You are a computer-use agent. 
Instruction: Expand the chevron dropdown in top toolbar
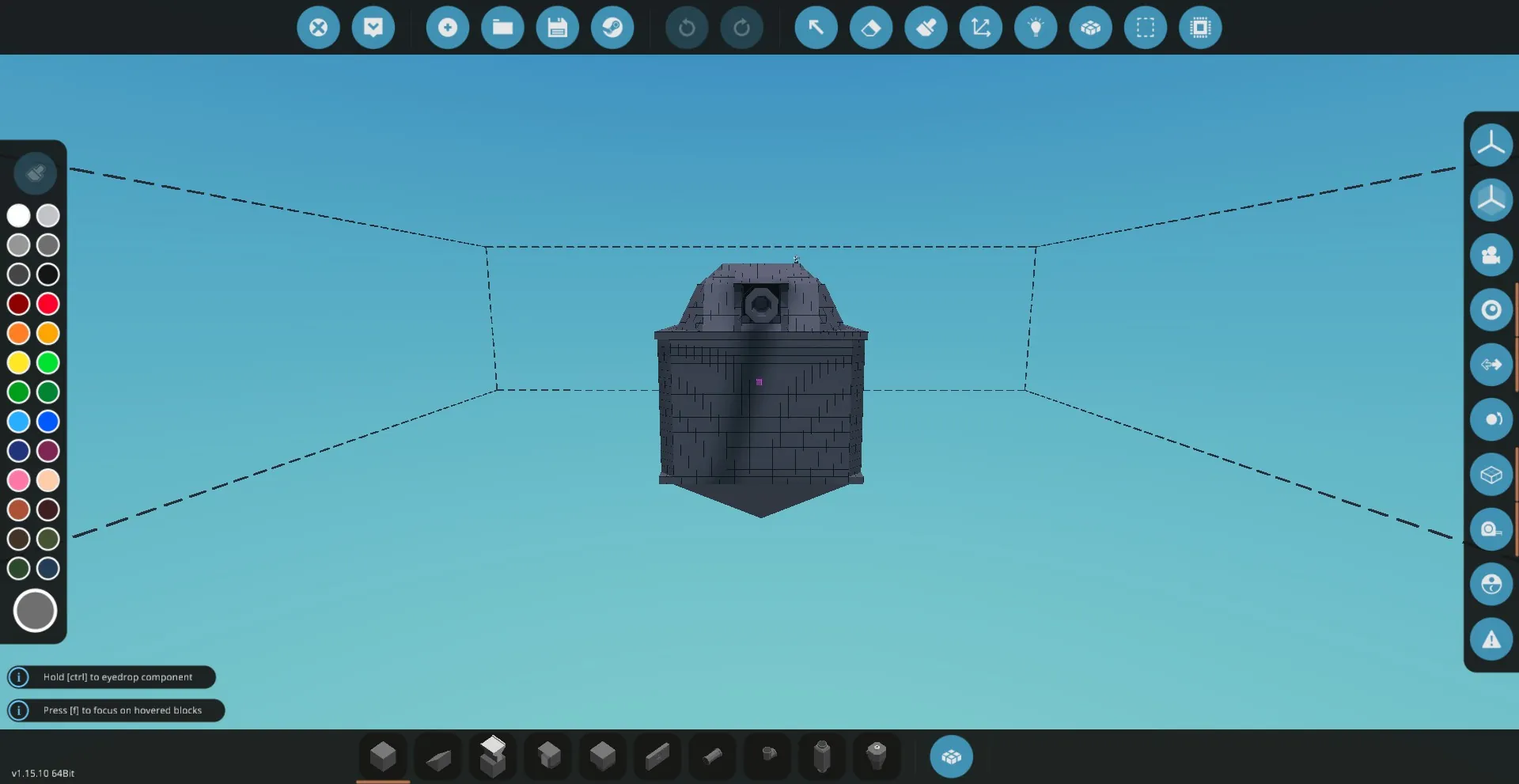click(373, 28)
